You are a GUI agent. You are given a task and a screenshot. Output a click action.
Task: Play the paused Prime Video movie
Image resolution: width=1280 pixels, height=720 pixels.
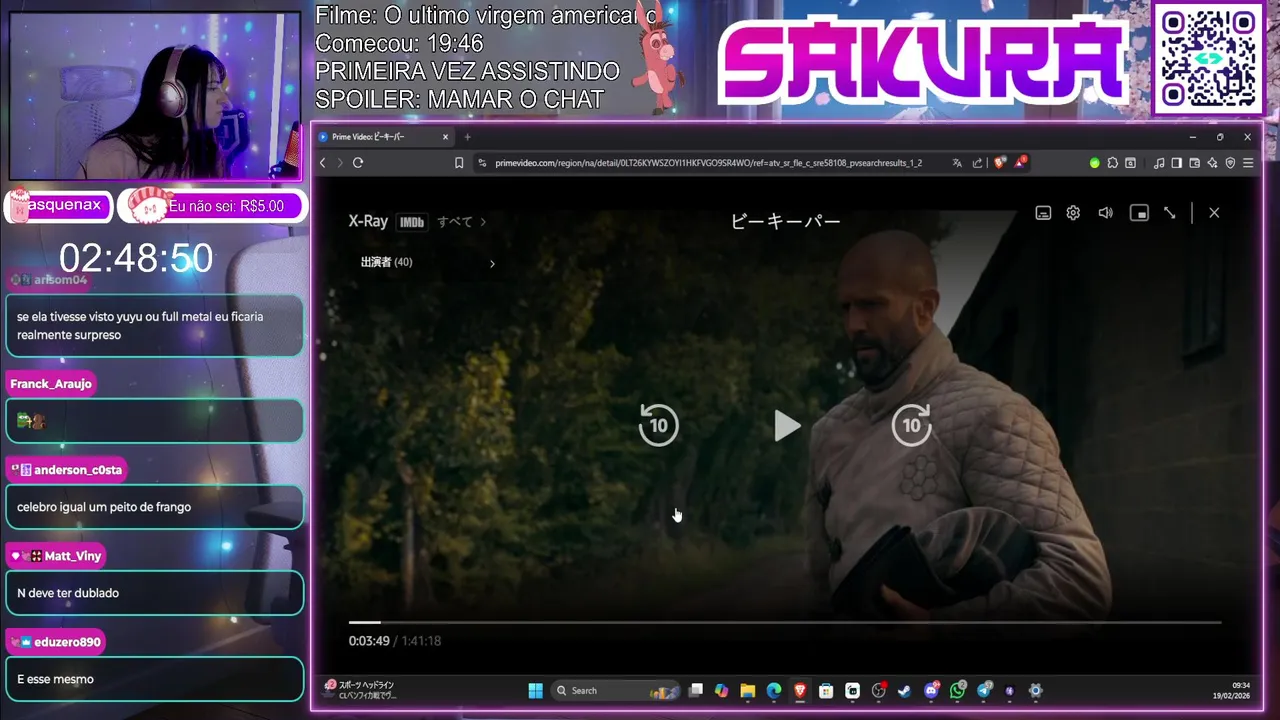pos(787,426)
